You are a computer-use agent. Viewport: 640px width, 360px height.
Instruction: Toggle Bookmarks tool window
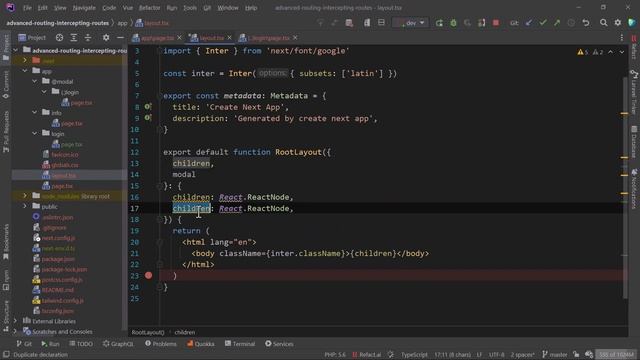pyautogui.click(x=6, y=242)
